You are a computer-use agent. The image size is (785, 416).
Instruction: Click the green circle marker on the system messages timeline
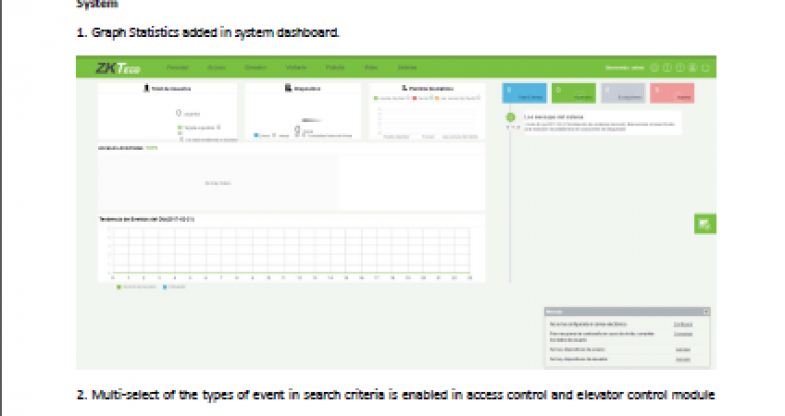[x=510, y=118]
